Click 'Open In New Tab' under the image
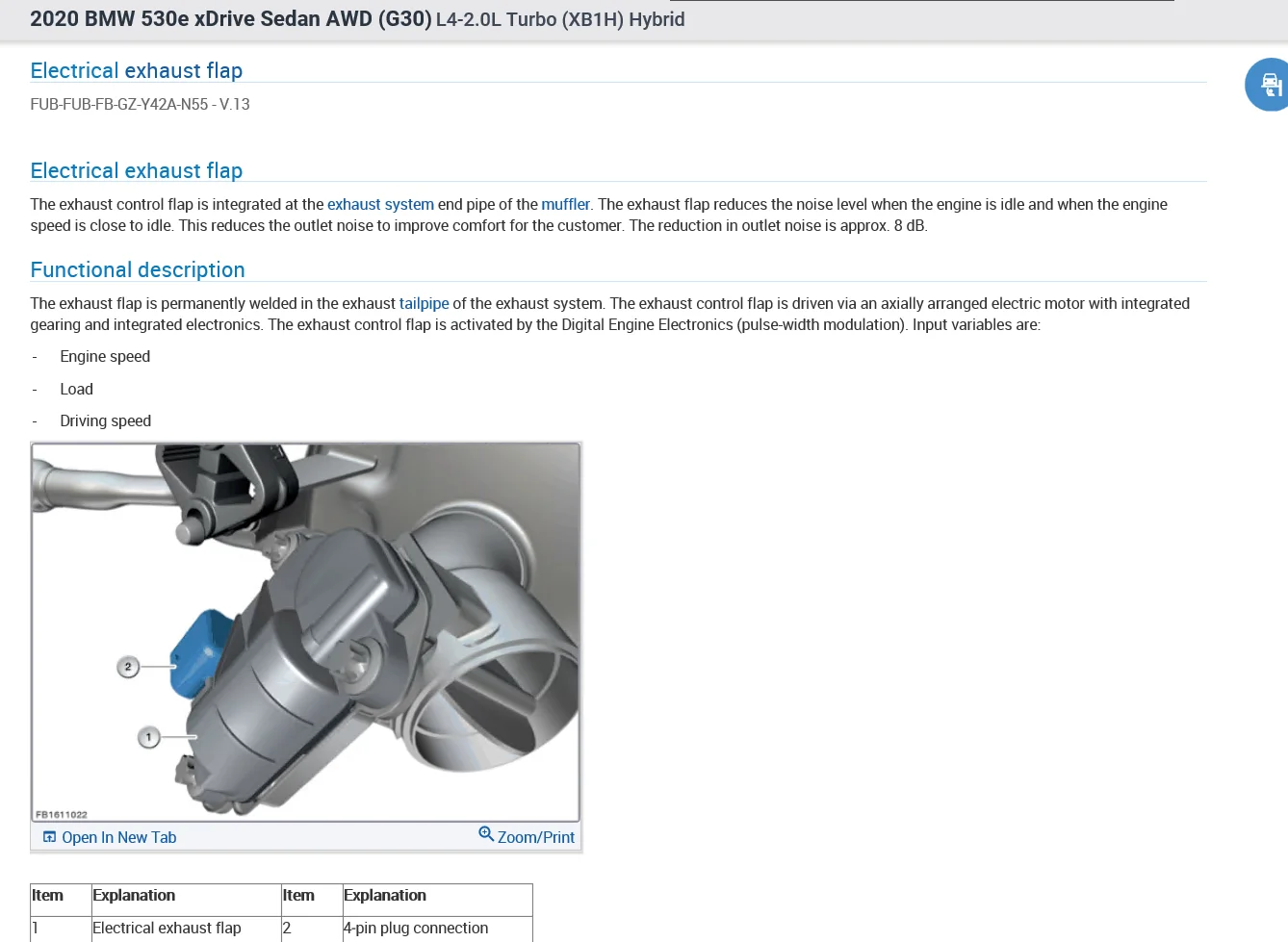 tap(118, 837)
